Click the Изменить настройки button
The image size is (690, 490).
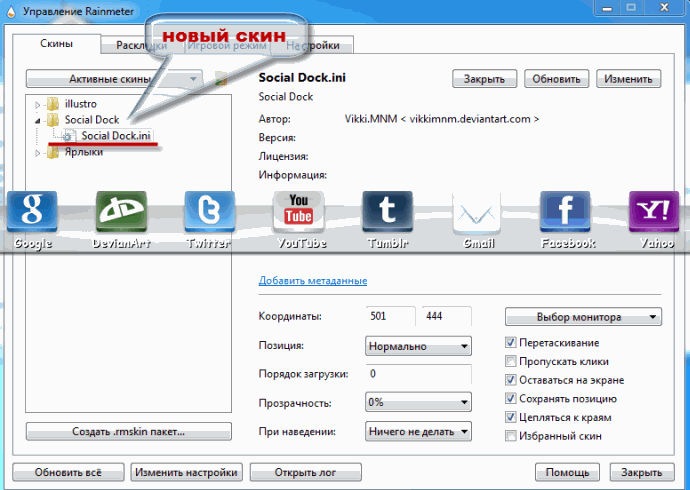tap(186, 472)
